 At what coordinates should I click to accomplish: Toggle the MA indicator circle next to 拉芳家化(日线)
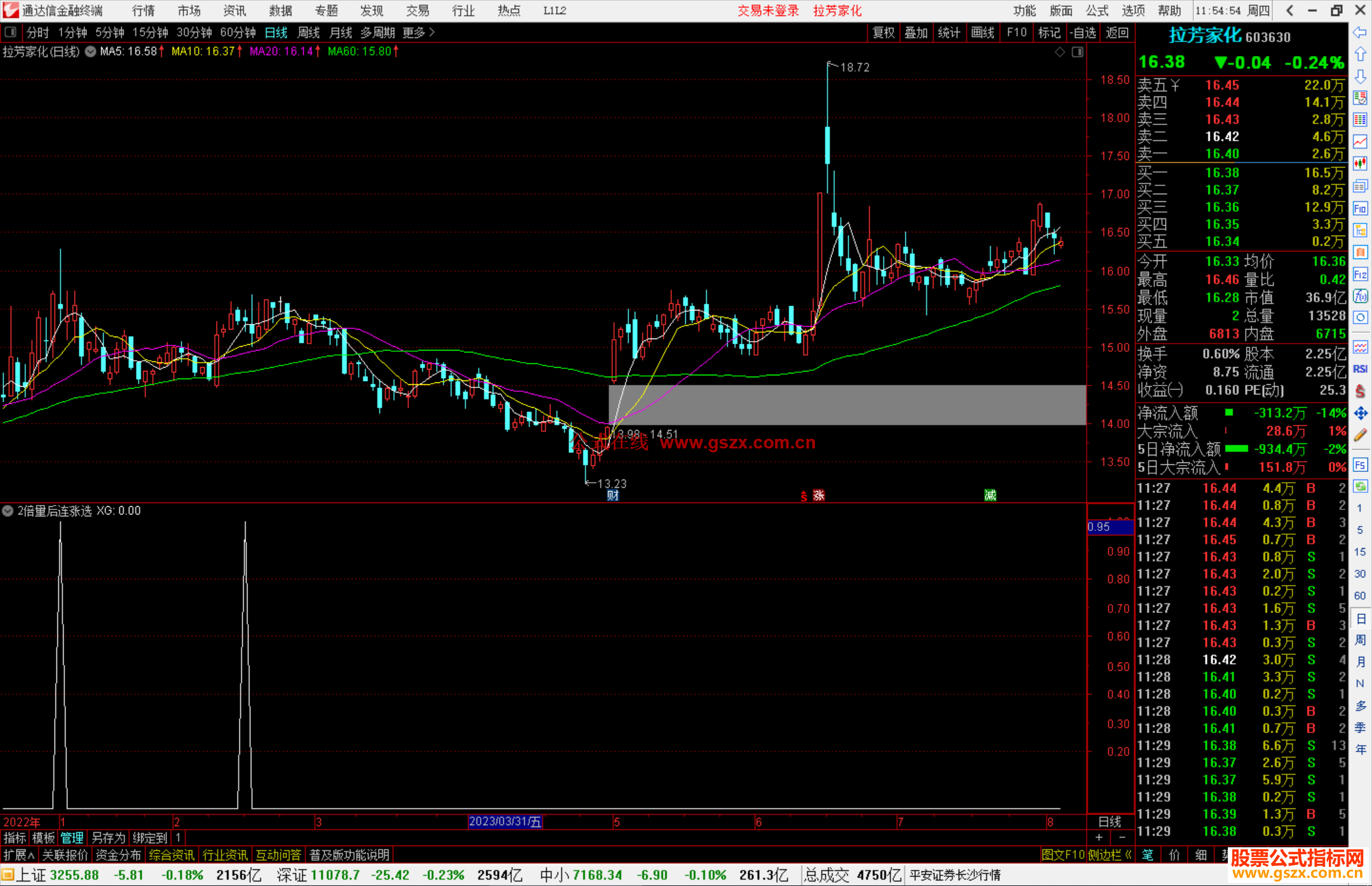coord(91,51)
